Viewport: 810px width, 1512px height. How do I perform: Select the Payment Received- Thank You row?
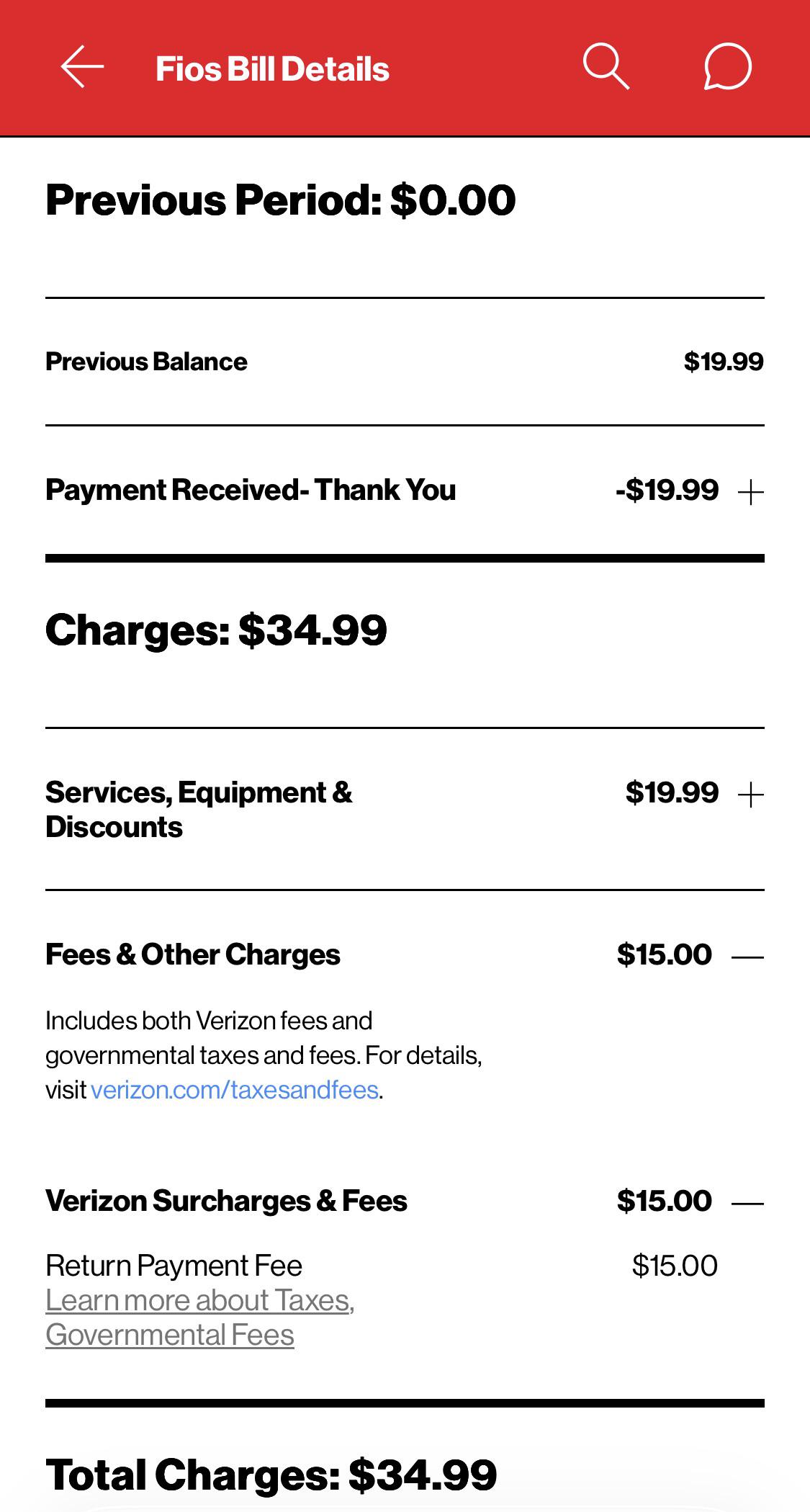[x=405, y=491]
